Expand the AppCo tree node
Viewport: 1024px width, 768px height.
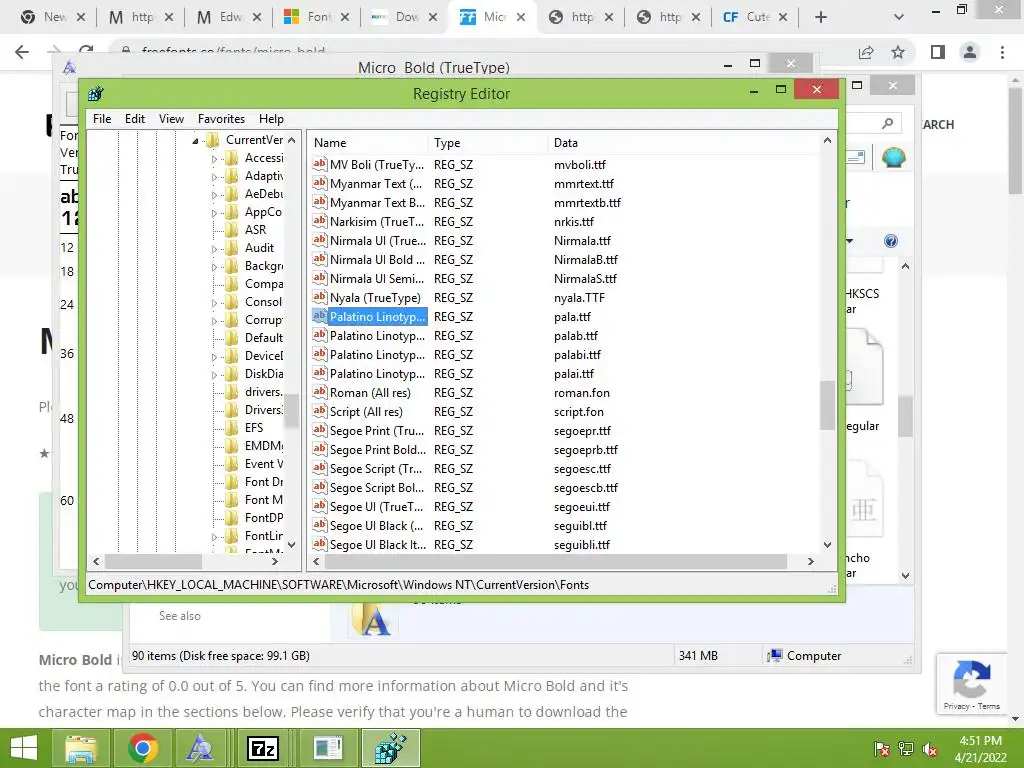pos(214,212)
